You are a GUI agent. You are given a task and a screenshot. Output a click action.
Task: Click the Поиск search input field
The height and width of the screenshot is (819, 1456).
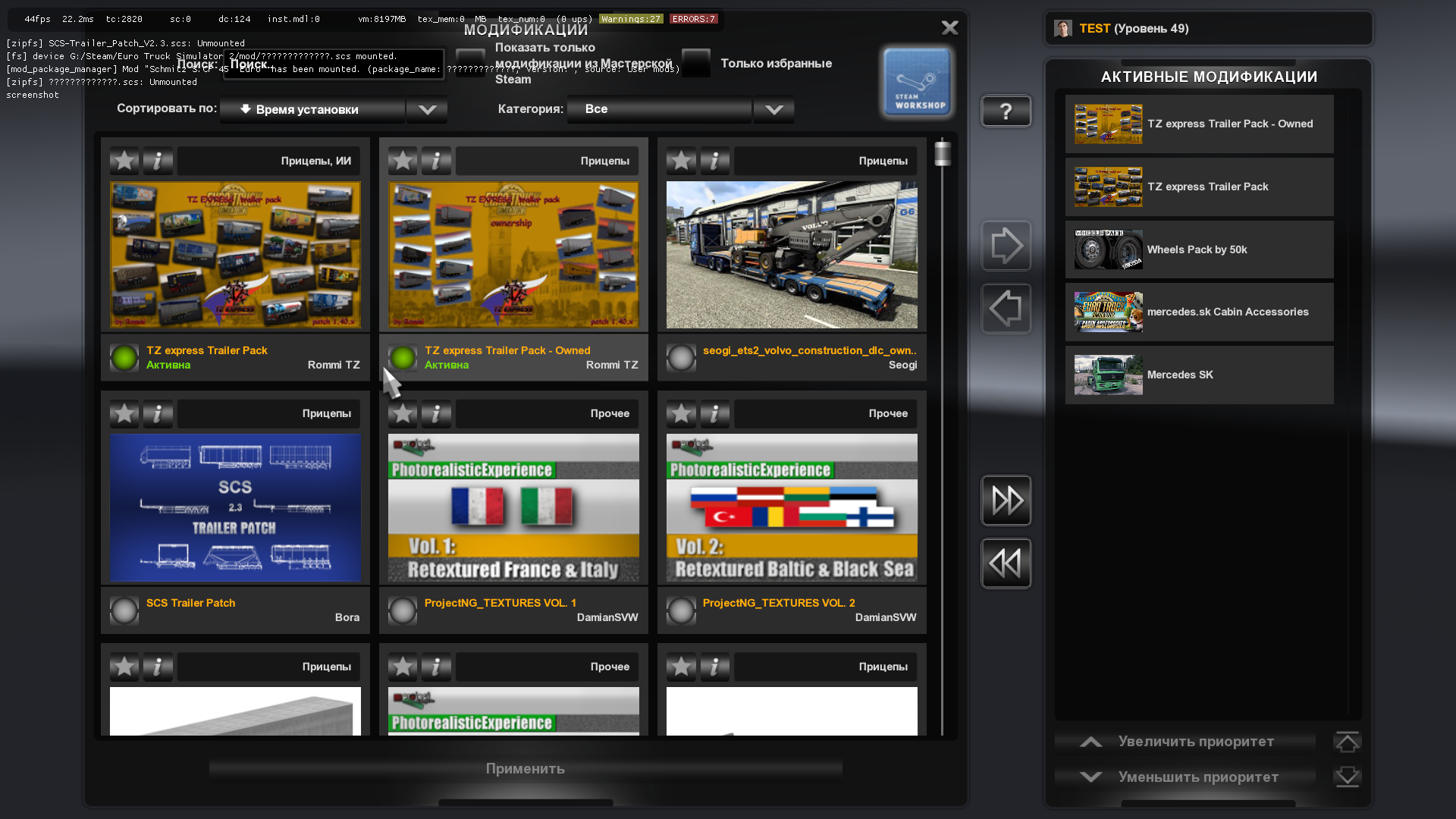334,64
